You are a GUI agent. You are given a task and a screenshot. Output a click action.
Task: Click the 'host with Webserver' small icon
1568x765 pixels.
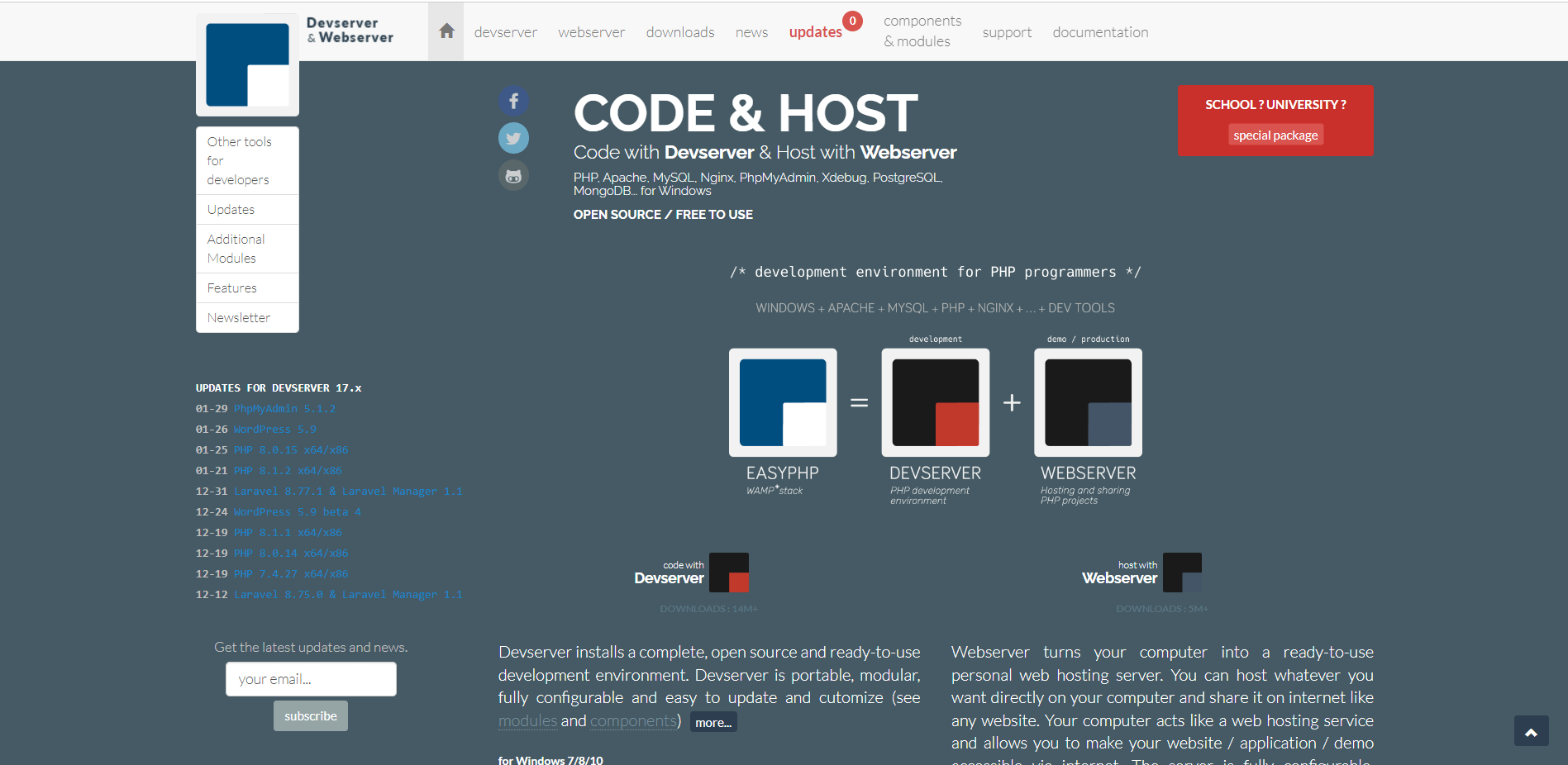click(1182, 572)
